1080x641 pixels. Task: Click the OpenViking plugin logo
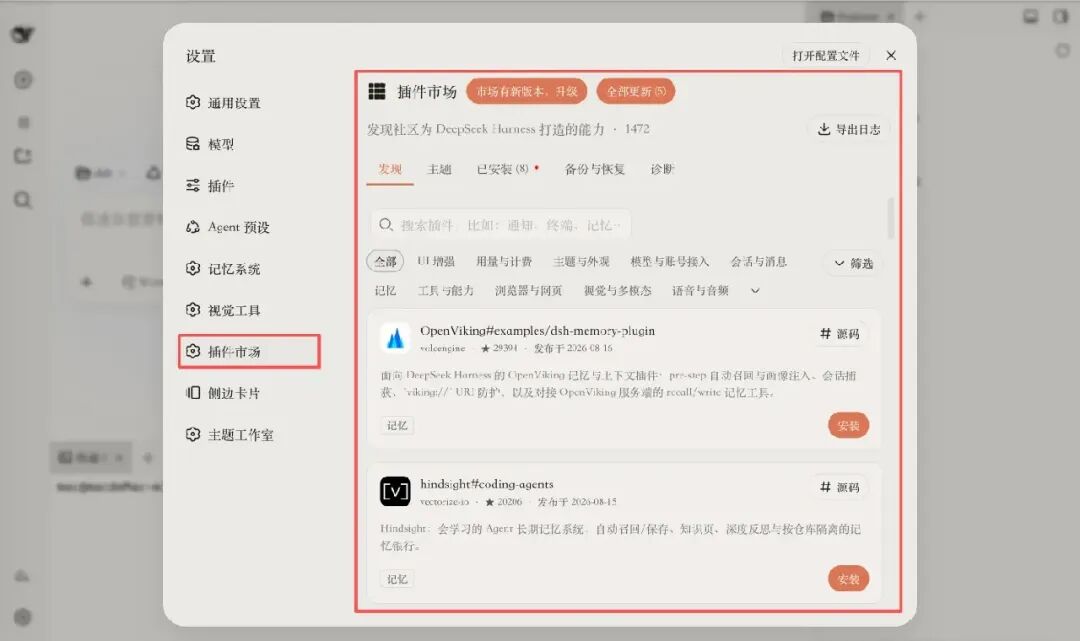coord(395,338)
